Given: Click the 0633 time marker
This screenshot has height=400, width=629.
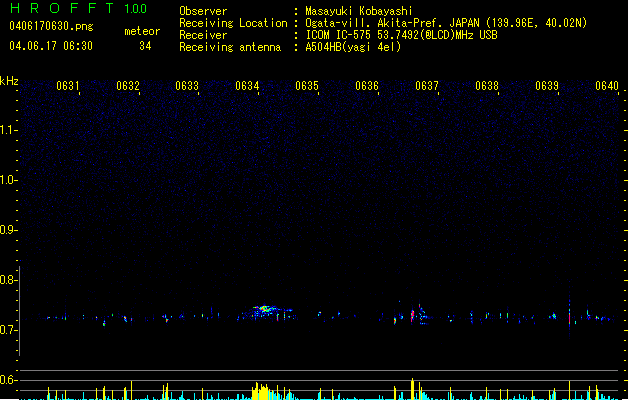Looking at the screenshot, I should tap(187, 86).
